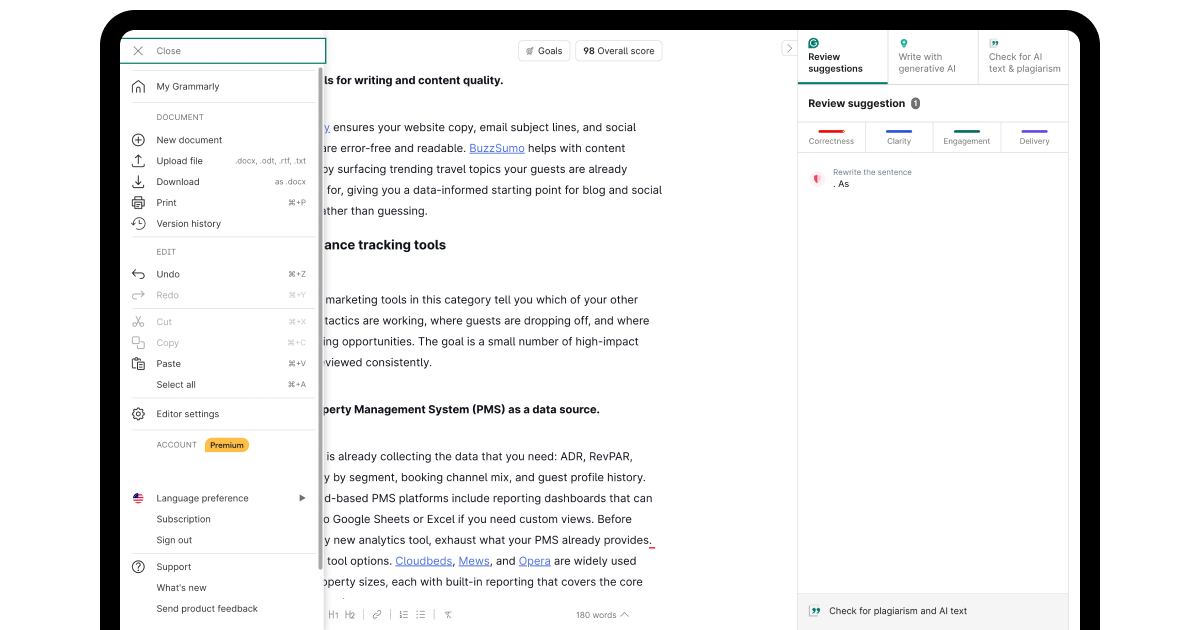This screenshot has height=630, width=1200.
Task: Select the H1 heading icon
Action: (334, 615)
